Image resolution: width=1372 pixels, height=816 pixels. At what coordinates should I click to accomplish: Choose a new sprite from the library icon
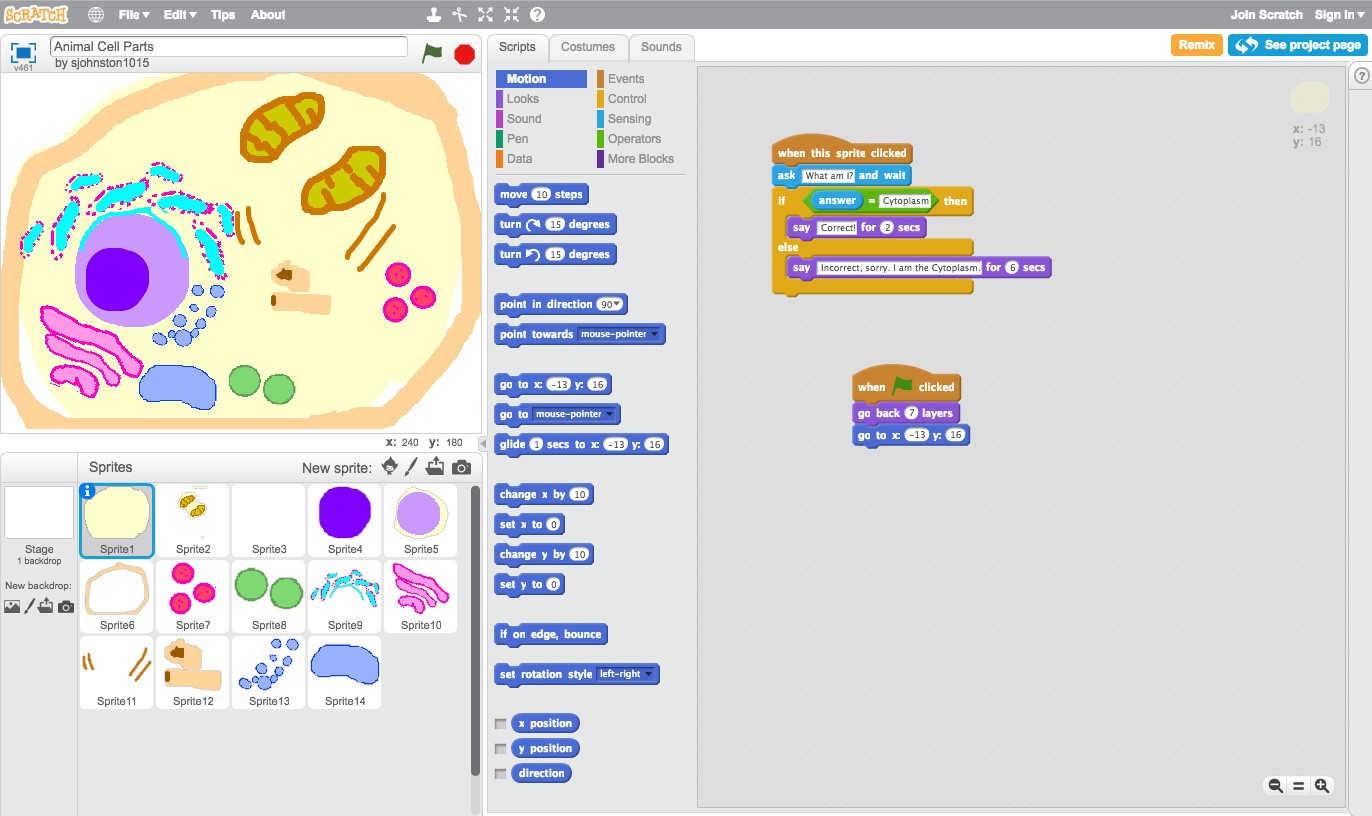pyautogui.click(x=389, y=466)
